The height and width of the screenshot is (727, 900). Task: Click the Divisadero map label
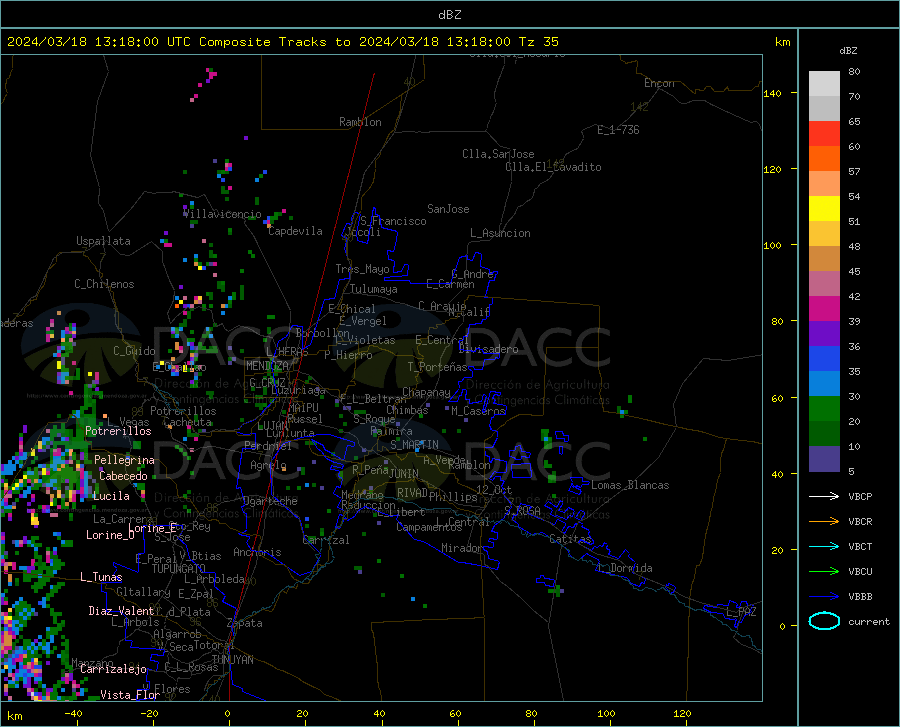coord(488,349)
